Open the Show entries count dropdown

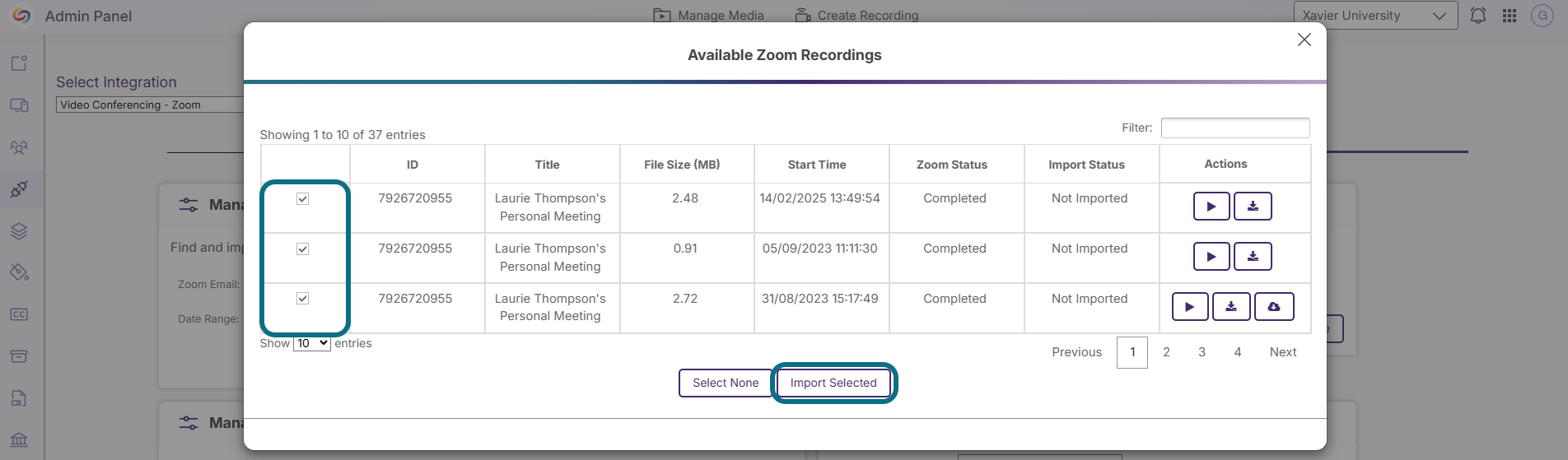click(x=312, y=343)
